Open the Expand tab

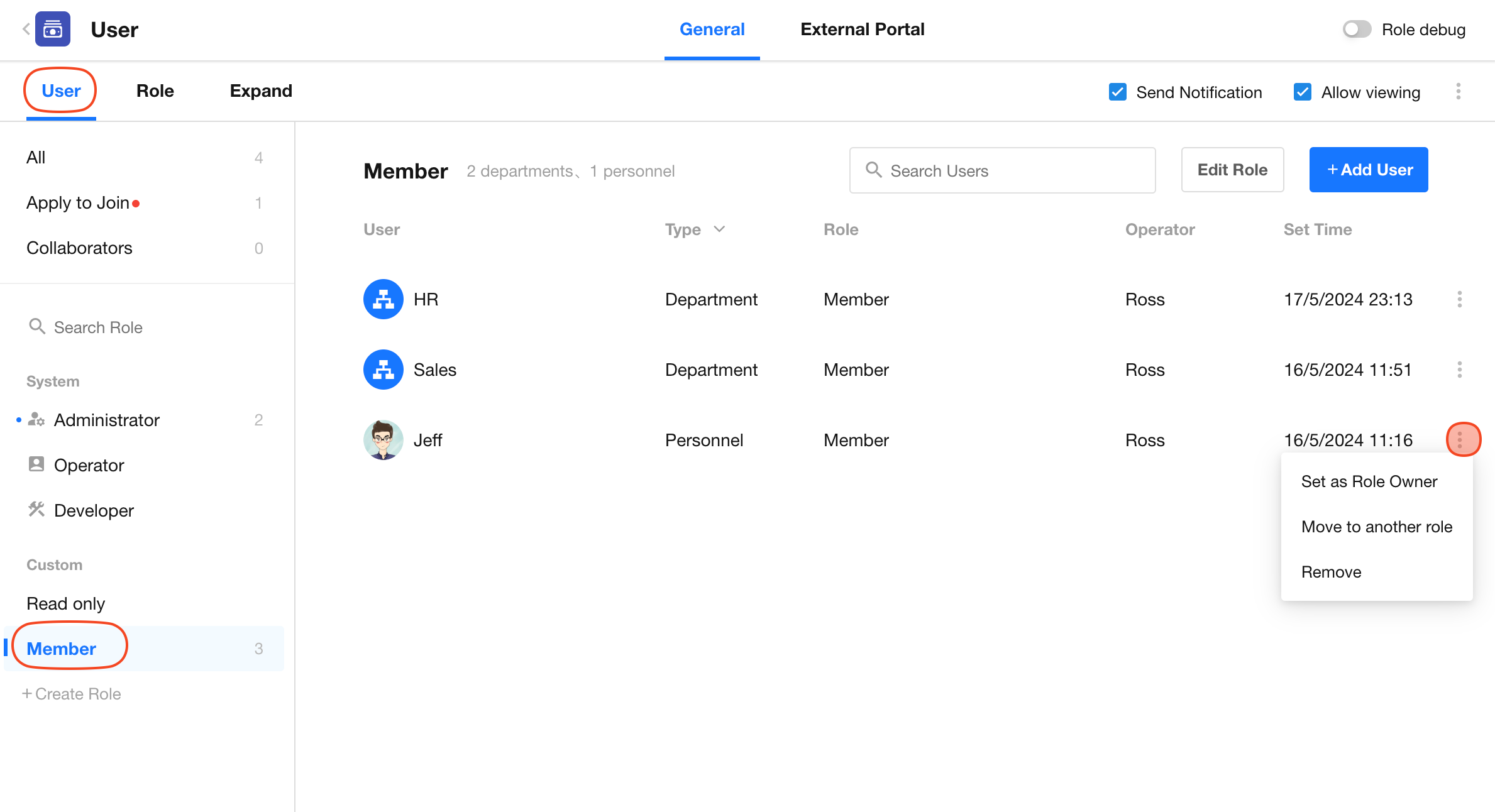tap(261, 91)
